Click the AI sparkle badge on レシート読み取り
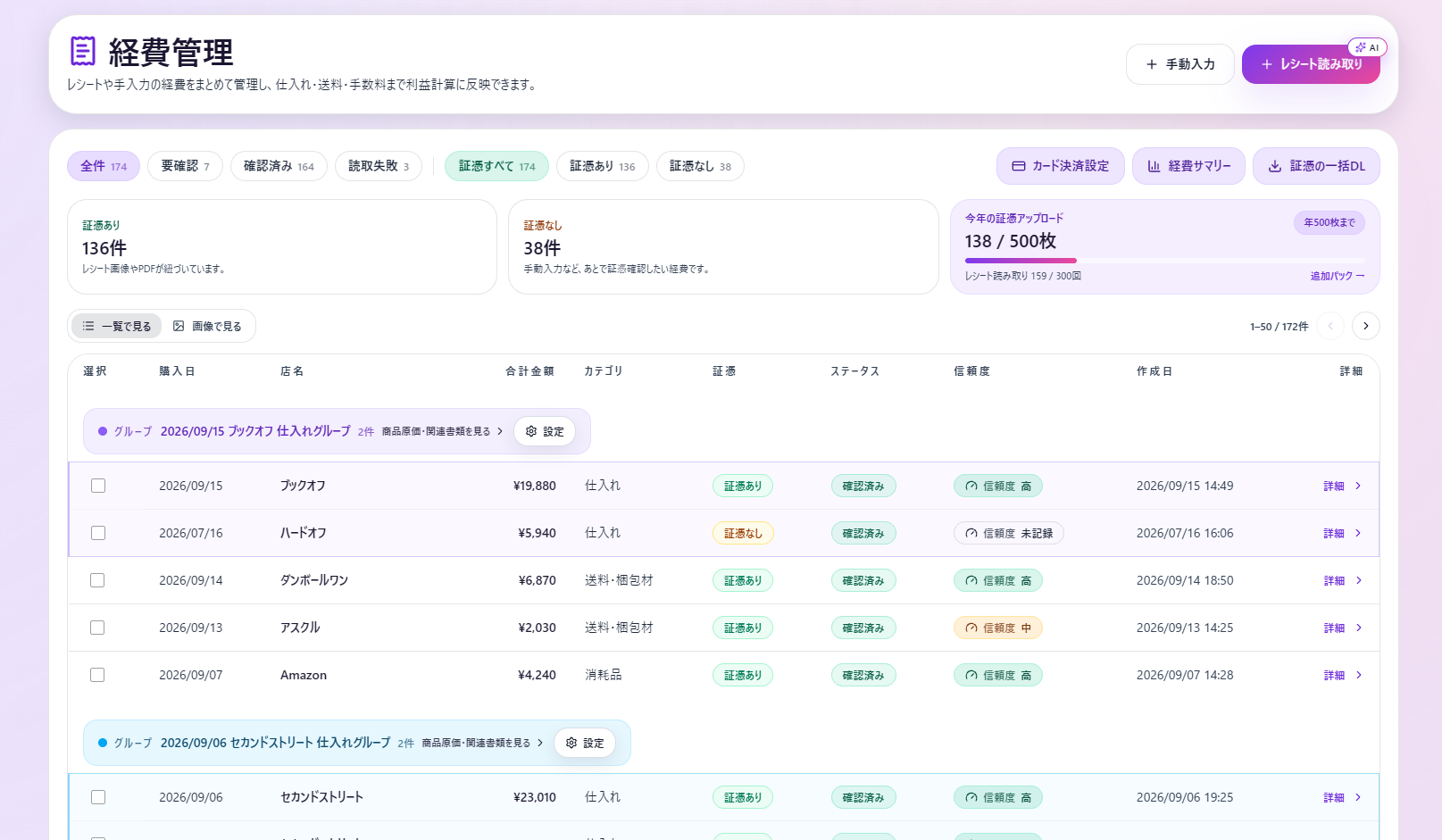The height and width of the screenshot is (840, 1442). (1367, 47)
